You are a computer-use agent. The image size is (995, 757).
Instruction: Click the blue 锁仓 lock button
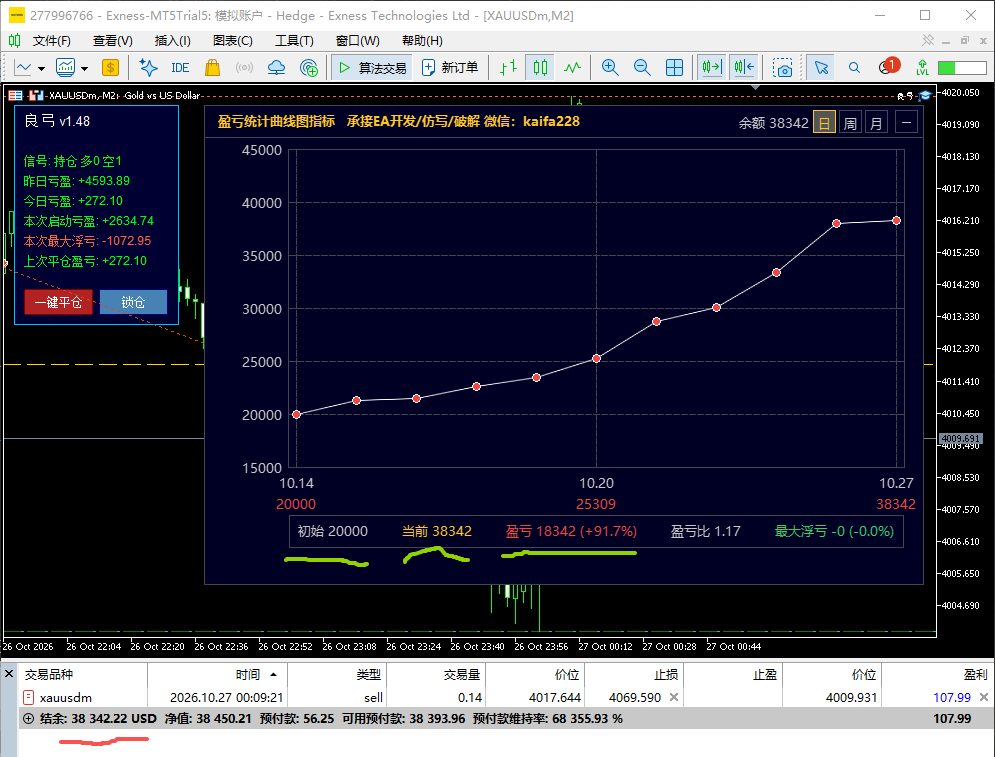[133, 302]
